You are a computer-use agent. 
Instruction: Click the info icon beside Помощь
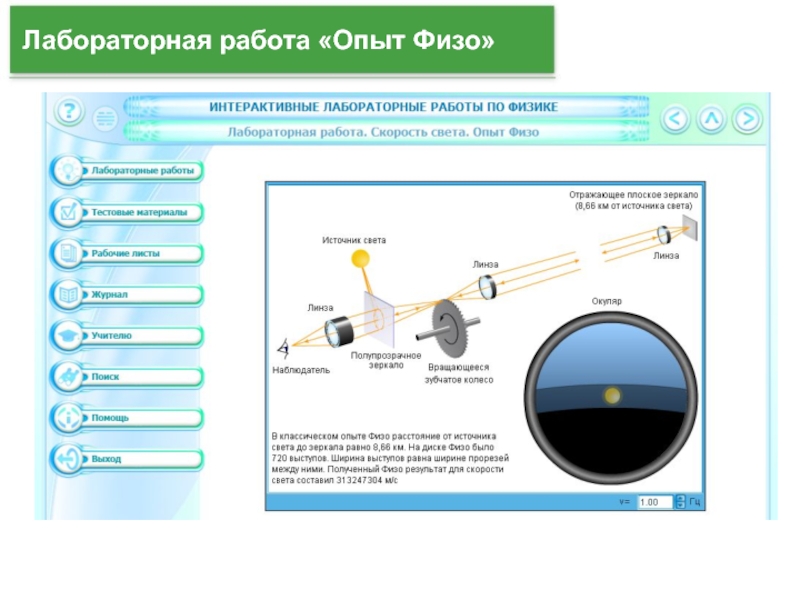[x=67, y=417]
